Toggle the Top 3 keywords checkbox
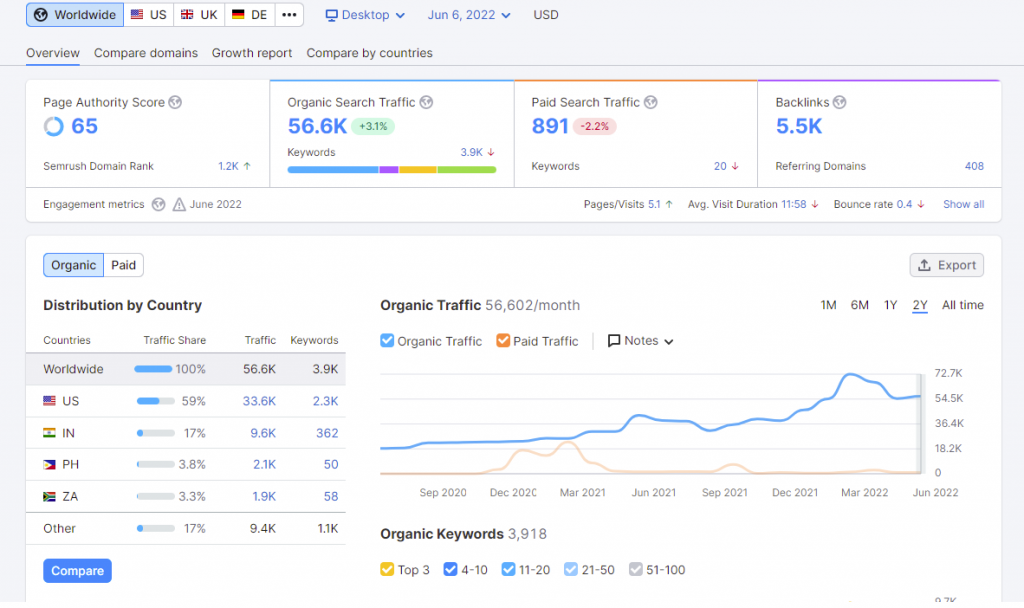Viewport: 1024px width, 608px height. coord(387,569)
